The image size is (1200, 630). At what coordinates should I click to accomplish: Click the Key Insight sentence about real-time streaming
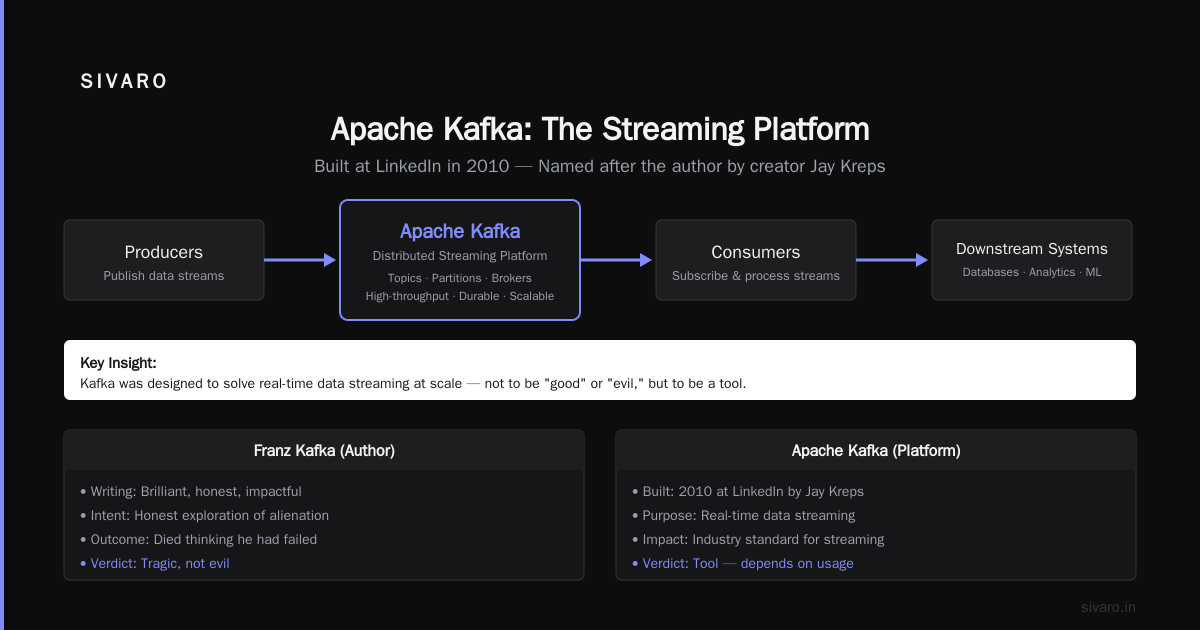pos(413,383)
